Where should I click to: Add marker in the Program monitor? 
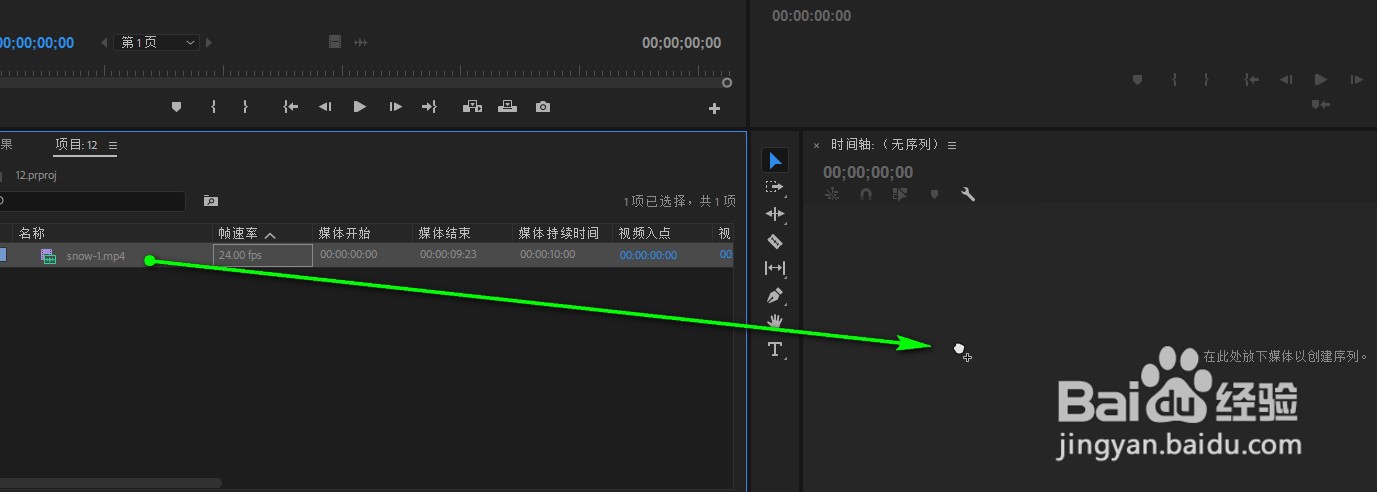point(1138,79)
